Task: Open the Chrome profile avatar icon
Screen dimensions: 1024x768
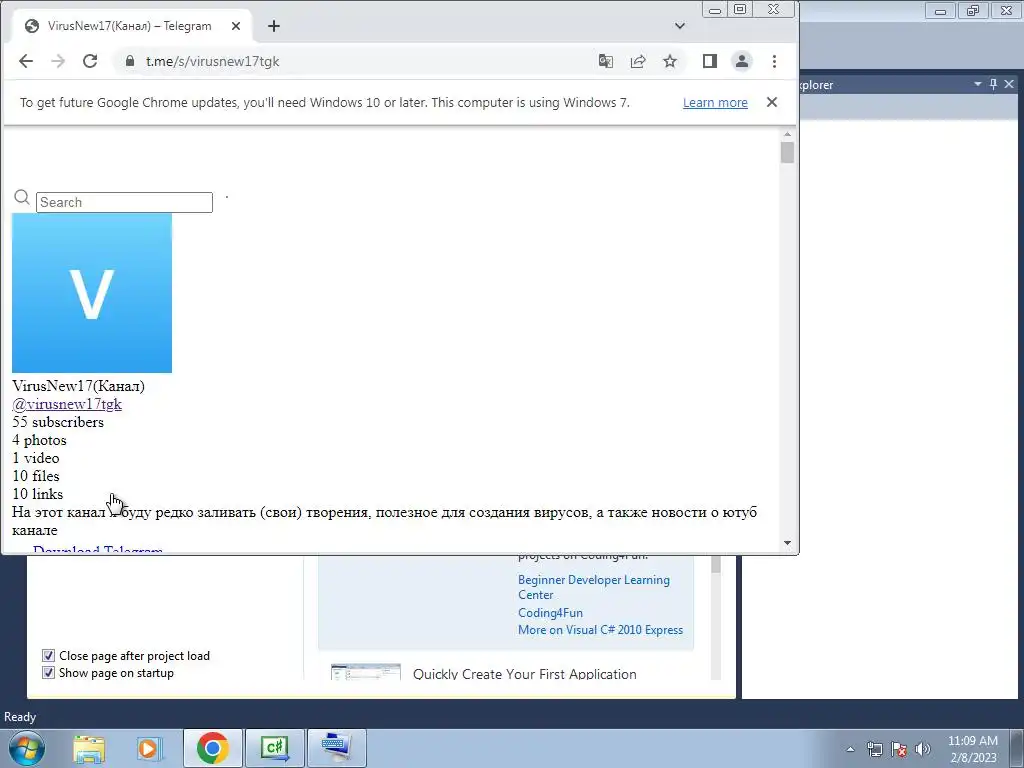Action: point(742,61)
